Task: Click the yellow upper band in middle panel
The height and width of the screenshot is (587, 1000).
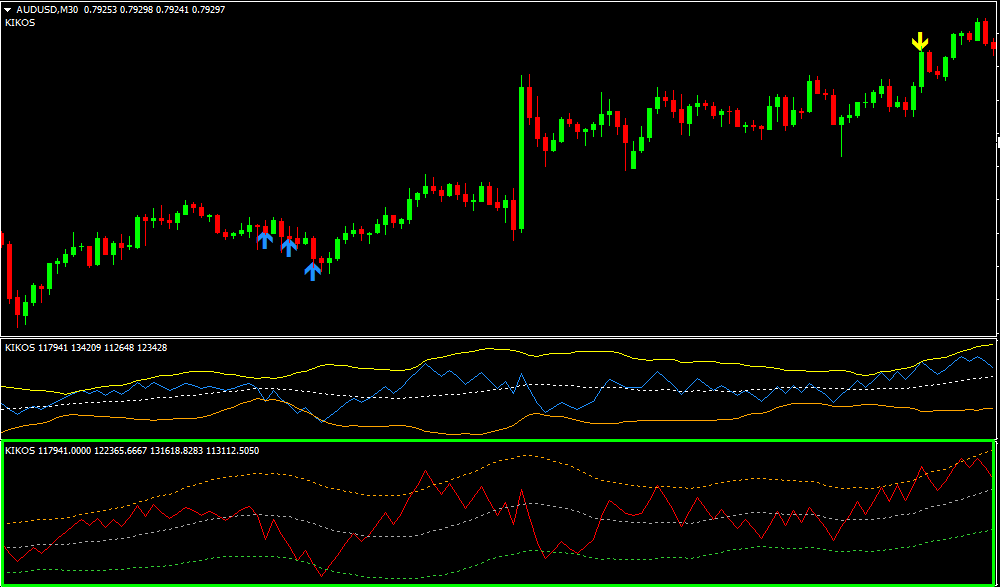Action: click(x=490, y=349)
